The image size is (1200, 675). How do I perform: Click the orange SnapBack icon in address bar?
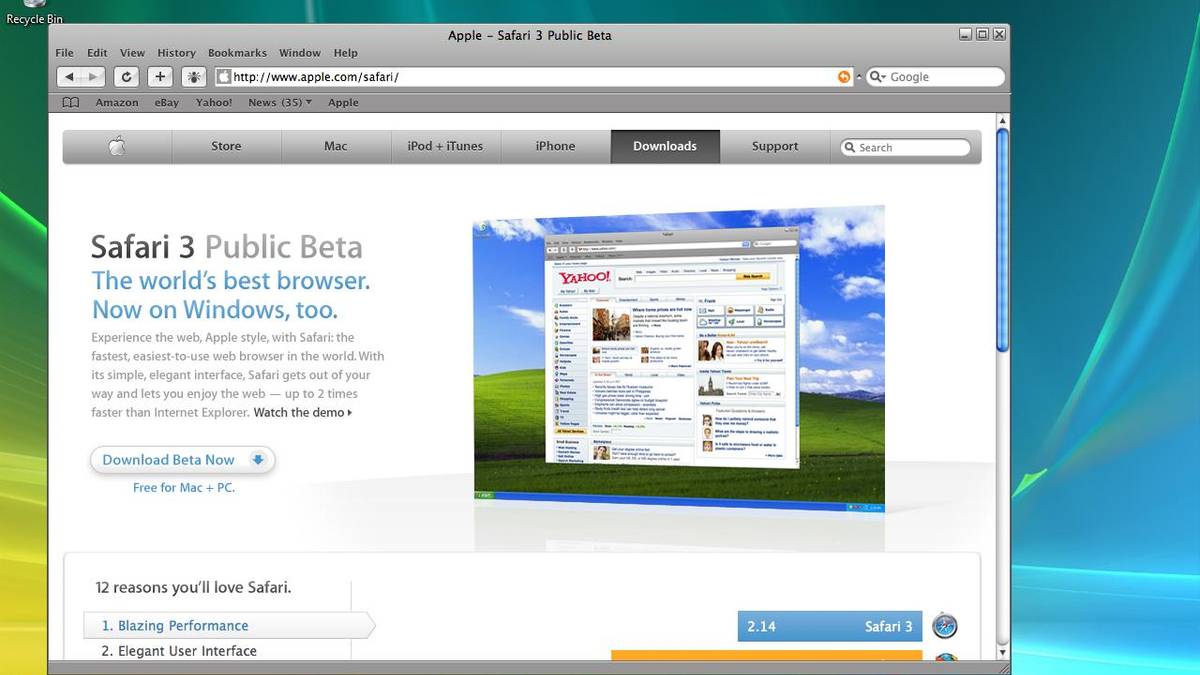click(844, 77)
